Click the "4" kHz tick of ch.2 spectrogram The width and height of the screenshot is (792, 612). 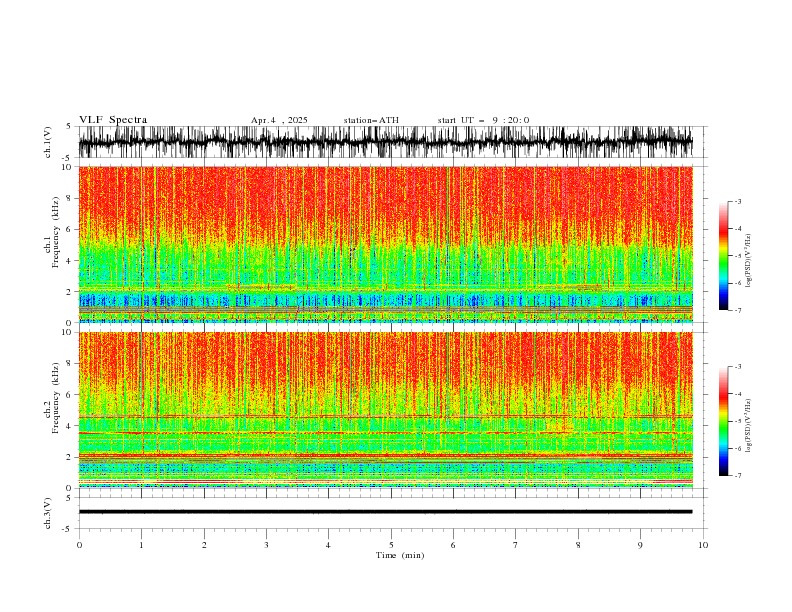(70, 426)
